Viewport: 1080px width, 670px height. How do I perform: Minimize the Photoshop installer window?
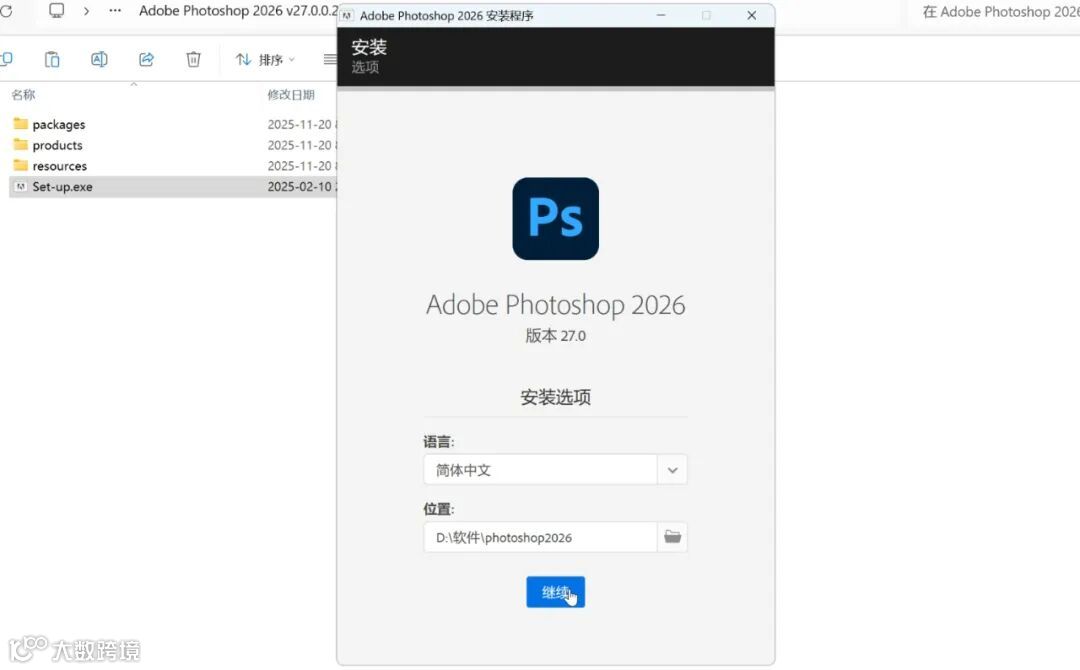click(661, 15)
